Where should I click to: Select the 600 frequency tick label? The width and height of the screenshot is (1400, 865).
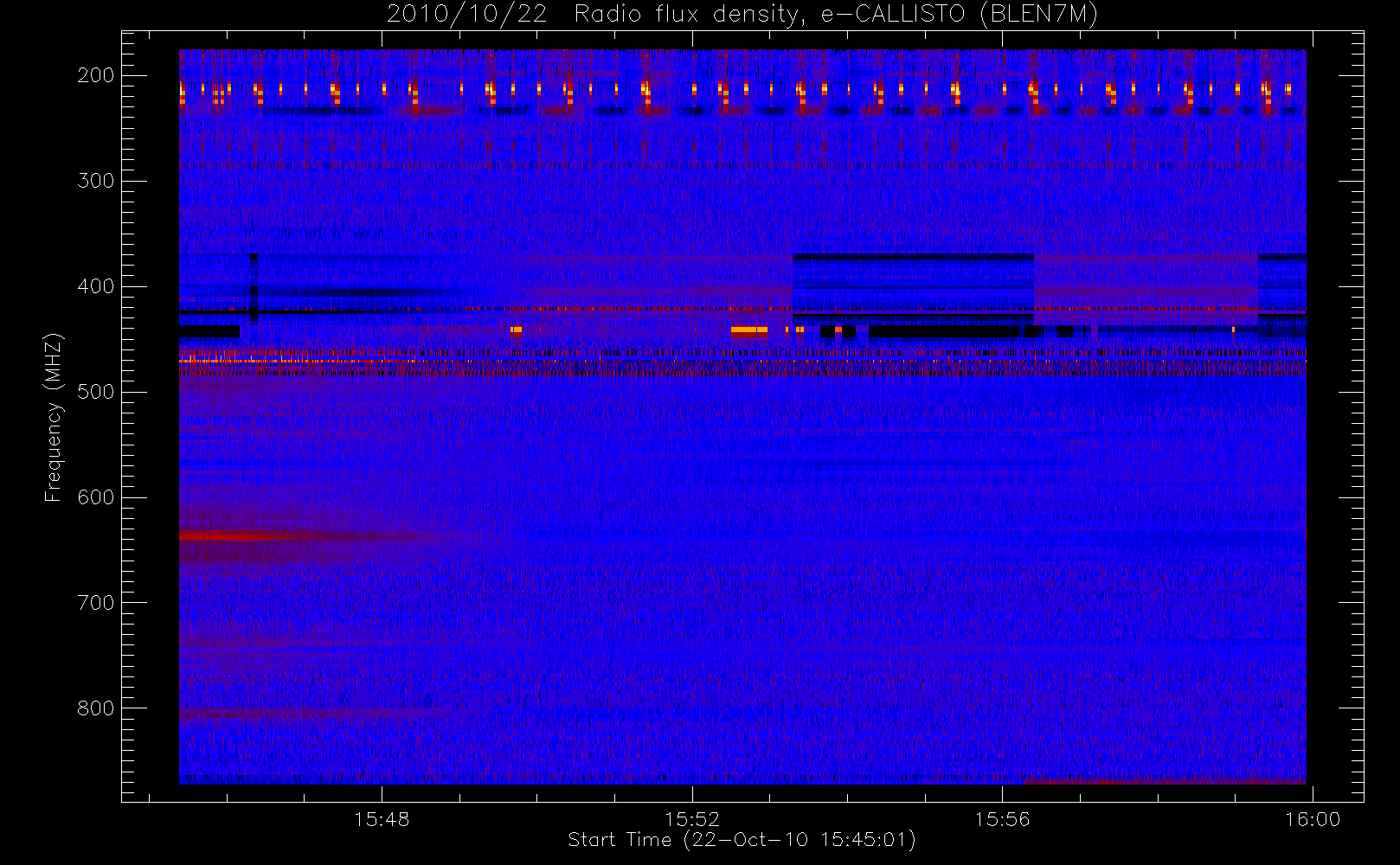pyautogui.click(x=96, y=497)
